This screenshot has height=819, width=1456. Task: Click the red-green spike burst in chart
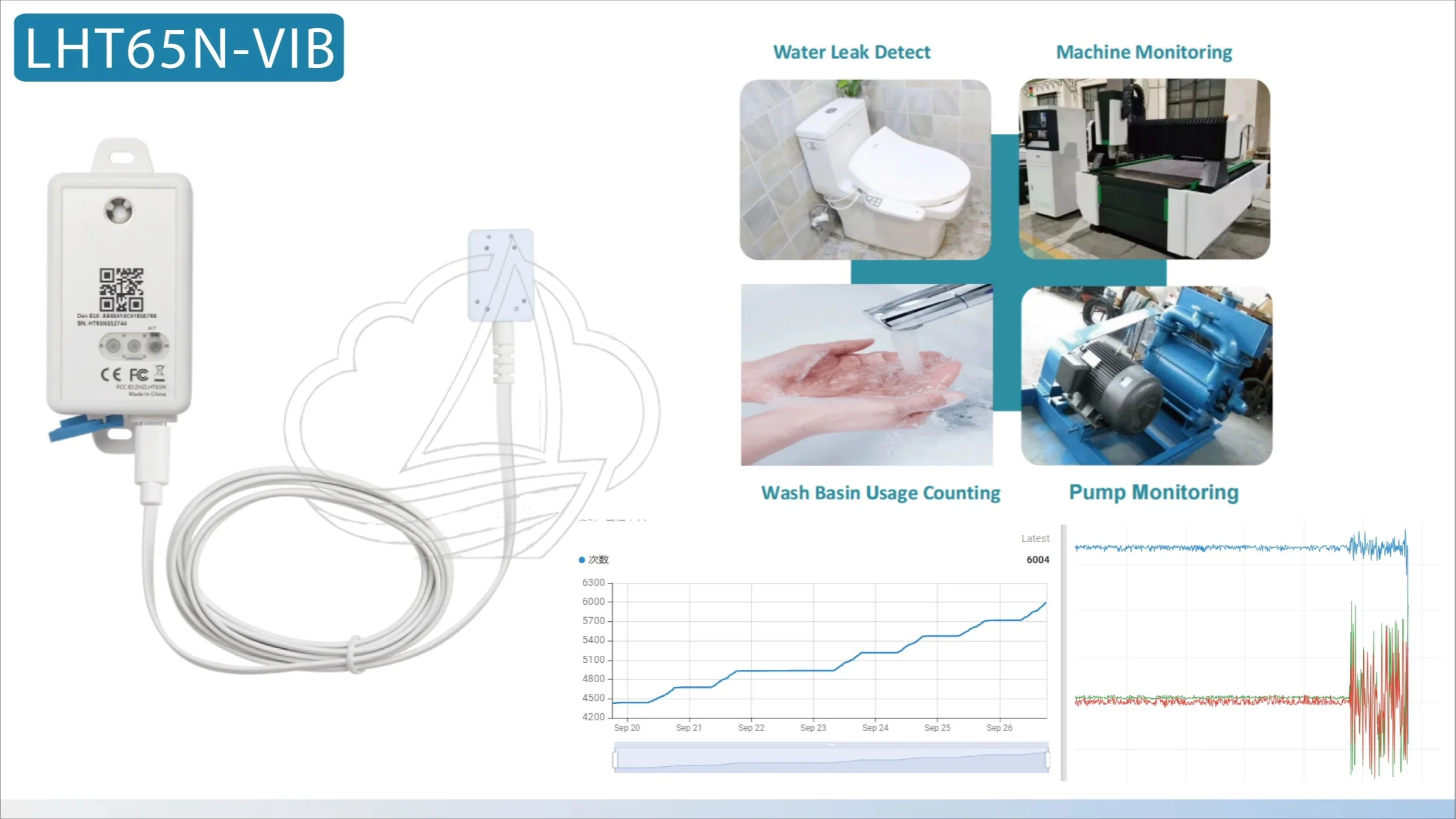tap(1379, 690)
